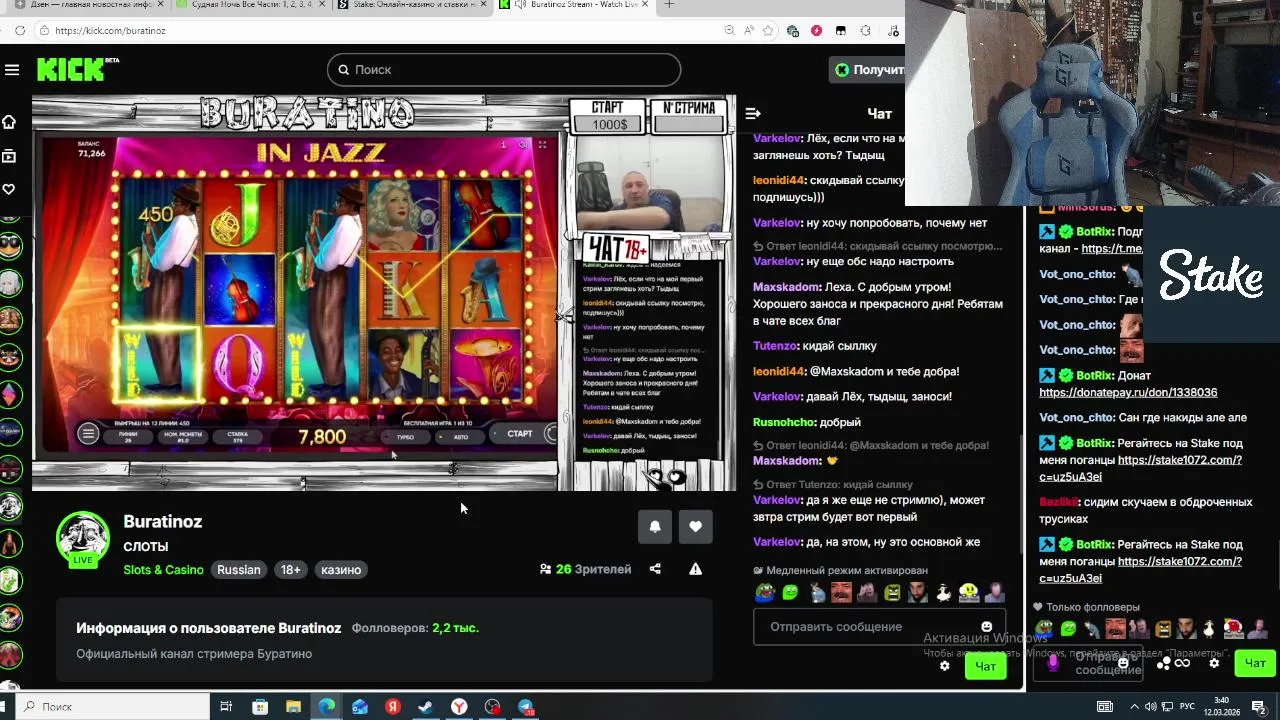Send message with left green Чат button
This screenshot has width=1280, height=720.
985,666
